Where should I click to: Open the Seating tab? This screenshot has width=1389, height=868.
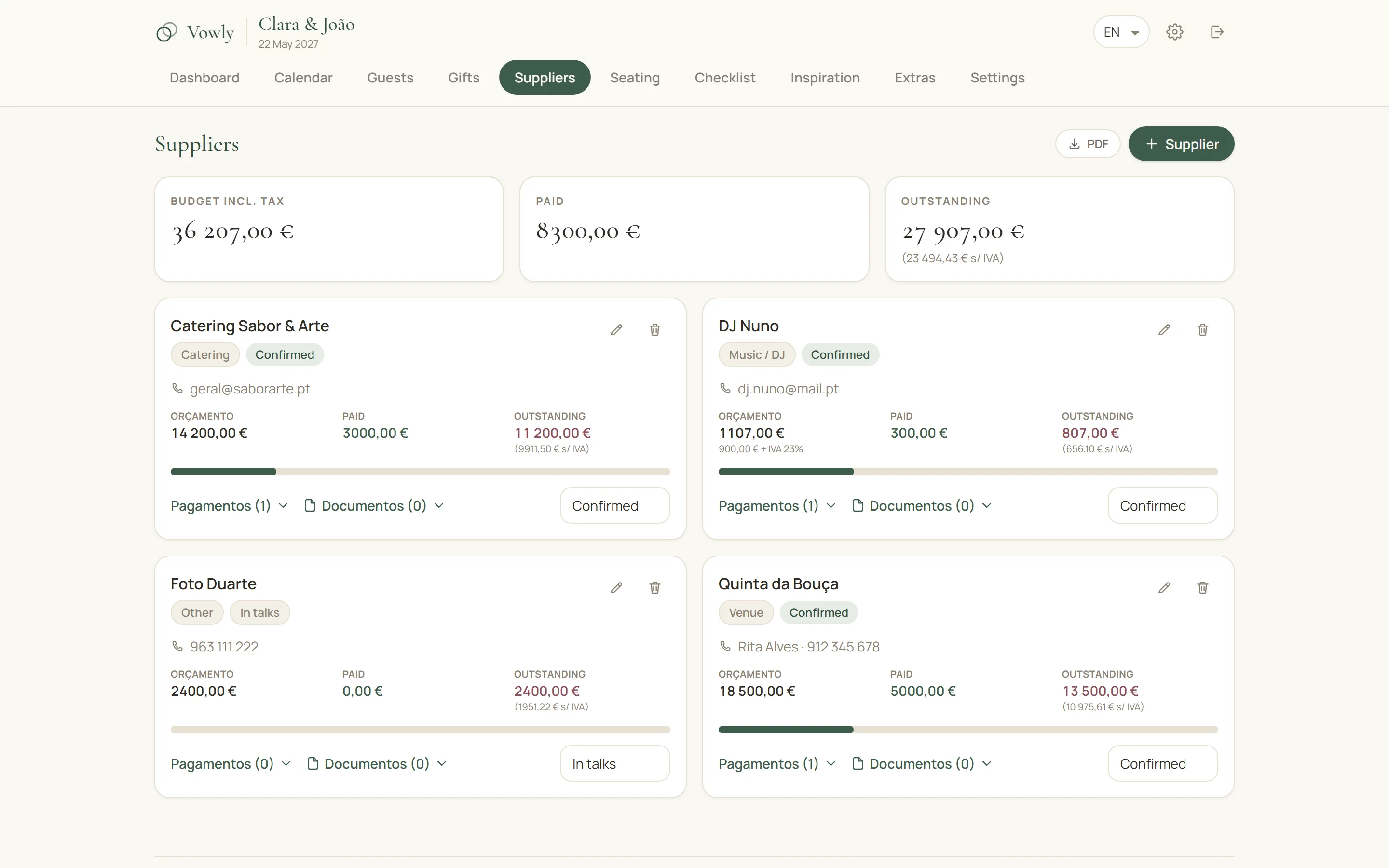(x=635, y=78)
